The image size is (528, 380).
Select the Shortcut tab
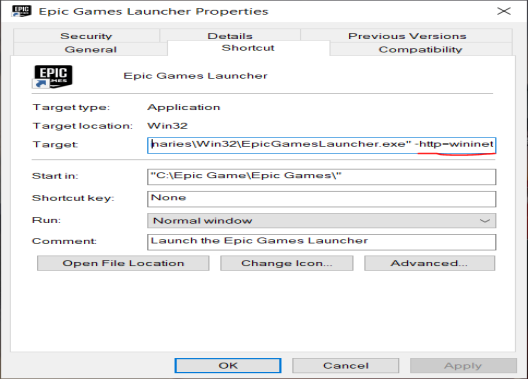tap(248, 48)
